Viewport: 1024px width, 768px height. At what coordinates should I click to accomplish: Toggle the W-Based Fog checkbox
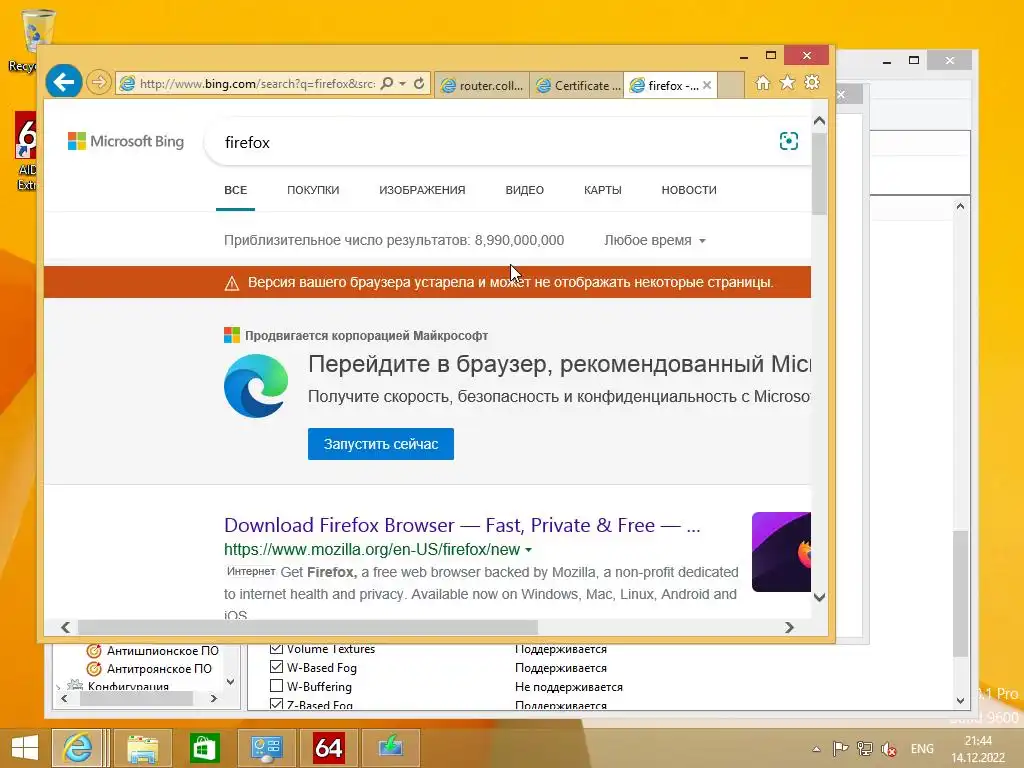[276, 667]
